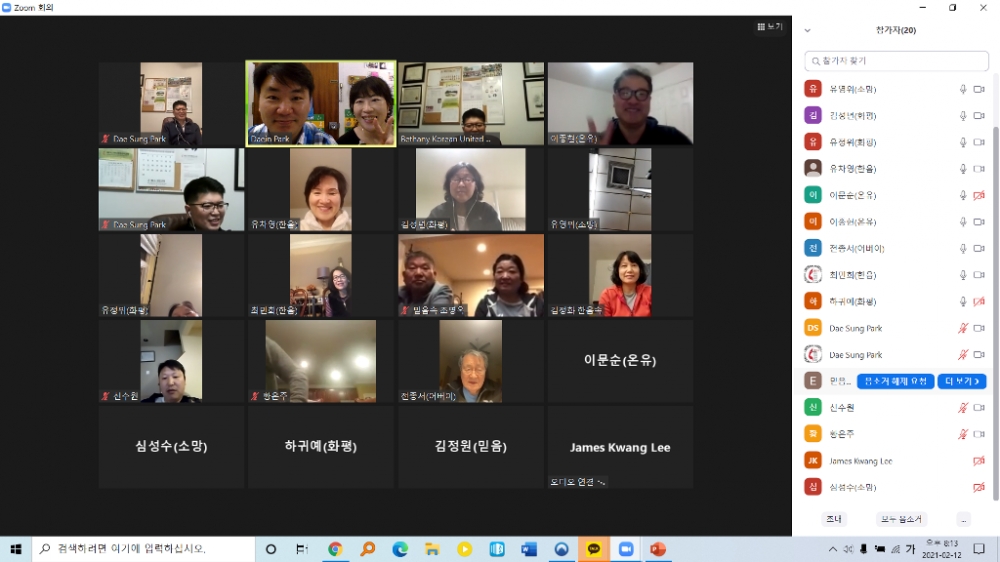Open the three-dot more options at panel bottom
Screen dimensions: 1000x562
pos(963,520)
